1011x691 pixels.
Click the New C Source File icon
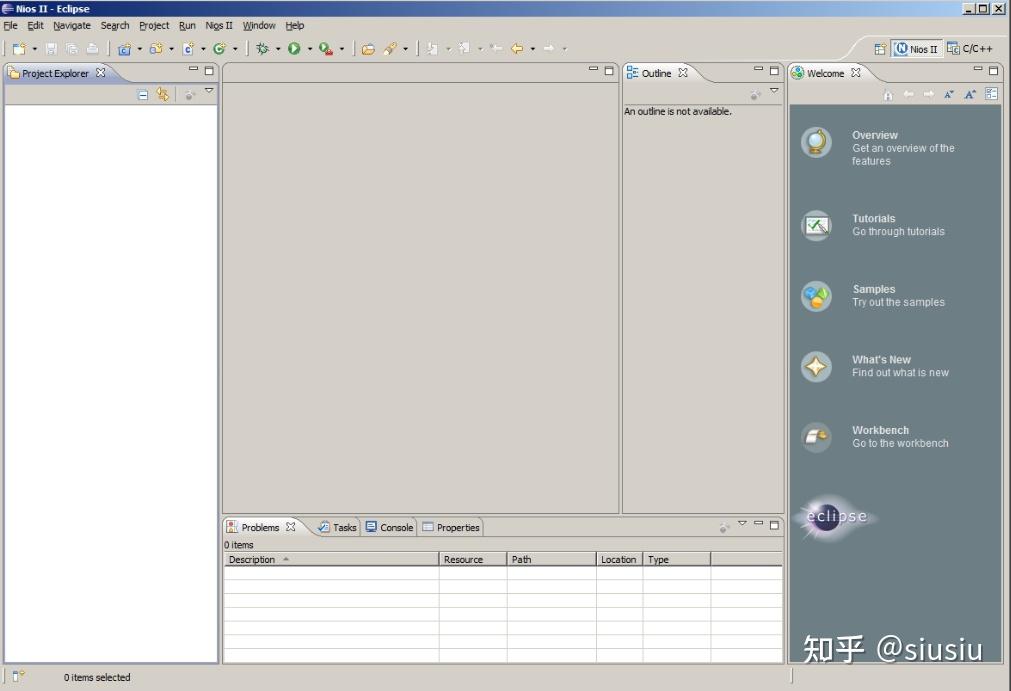tap(188, 48)
